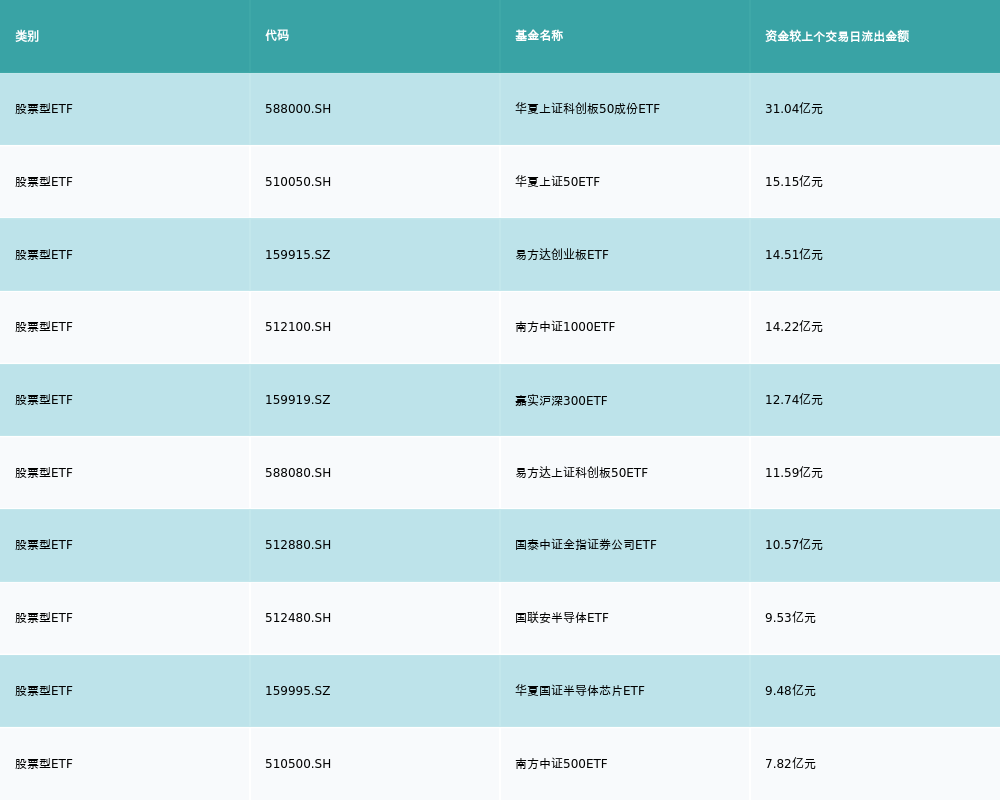1000x800 pixels.
Task: Select code 510050.SH
Action: (x=298, y=182)
